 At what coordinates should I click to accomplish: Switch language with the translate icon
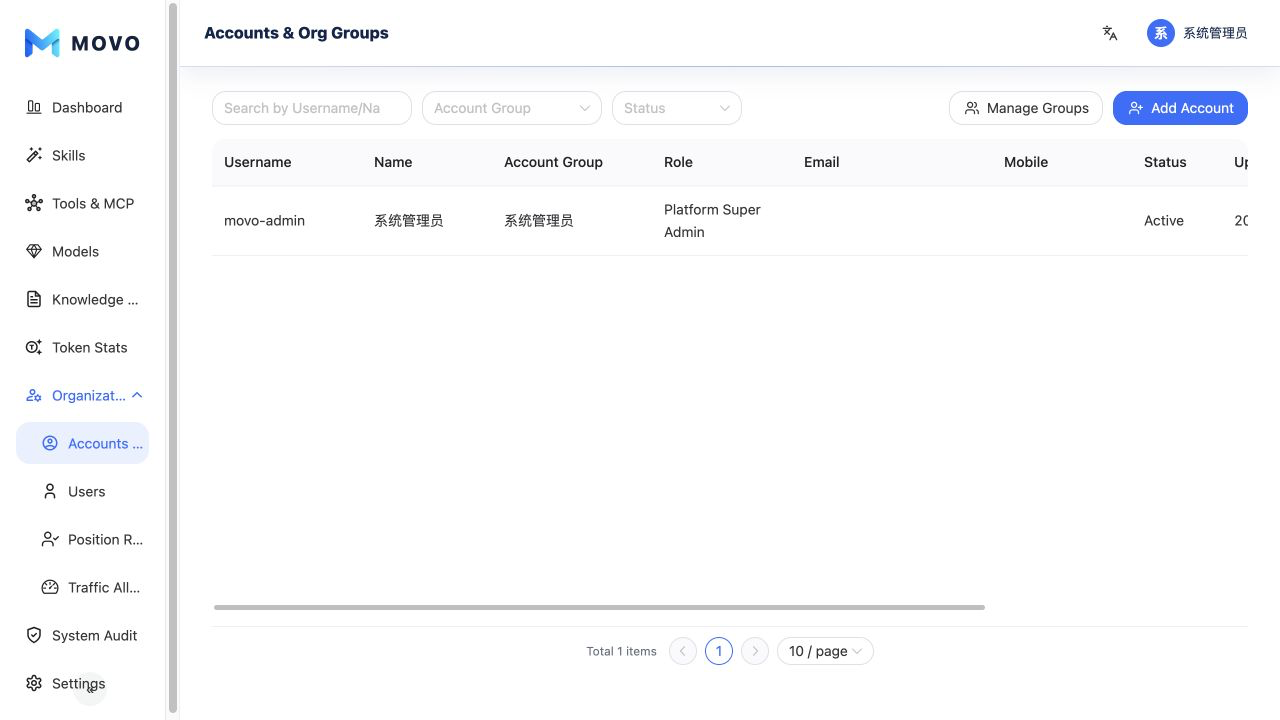pos(1110,33)
